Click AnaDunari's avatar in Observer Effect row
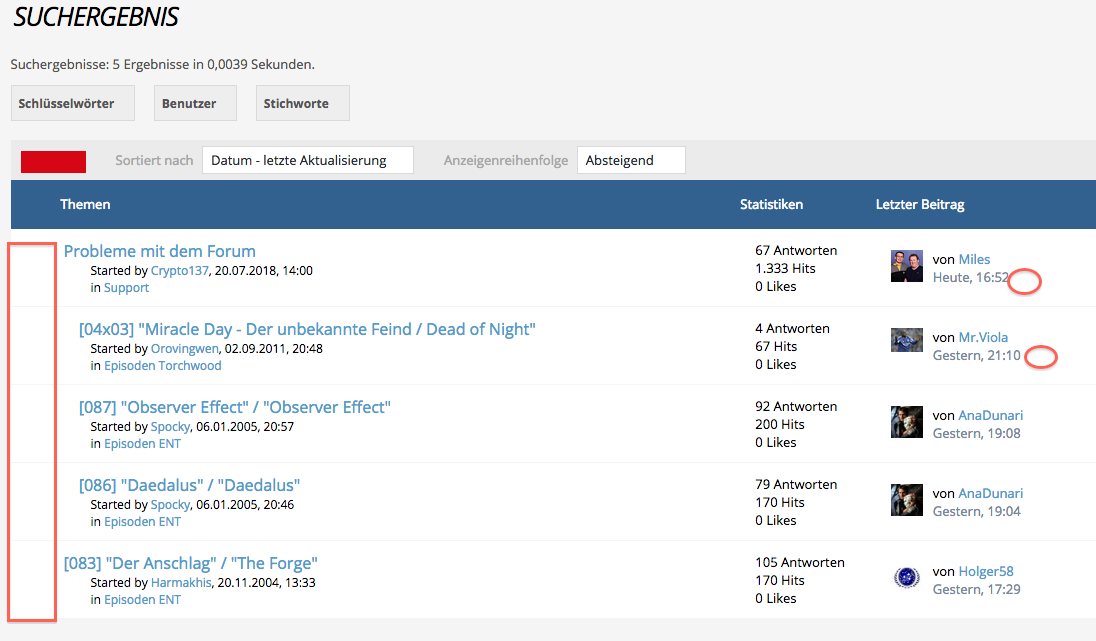Image resolution: width=1096 pixels, height=641 pixels. pos(906,422)
